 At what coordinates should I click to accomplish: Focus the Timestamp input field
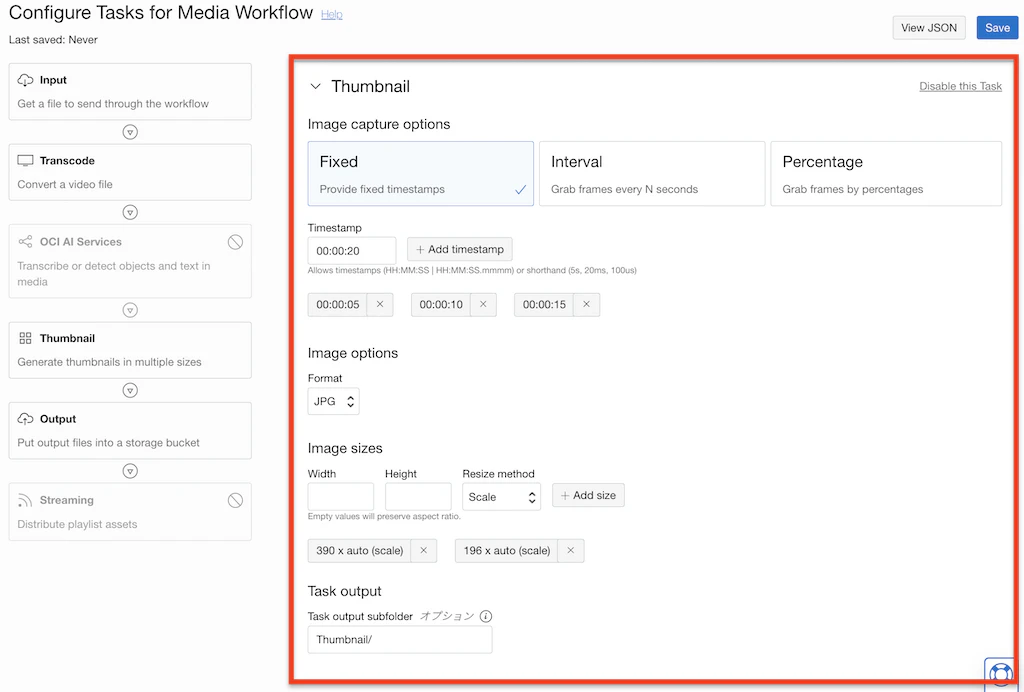(x=352, y=251)
